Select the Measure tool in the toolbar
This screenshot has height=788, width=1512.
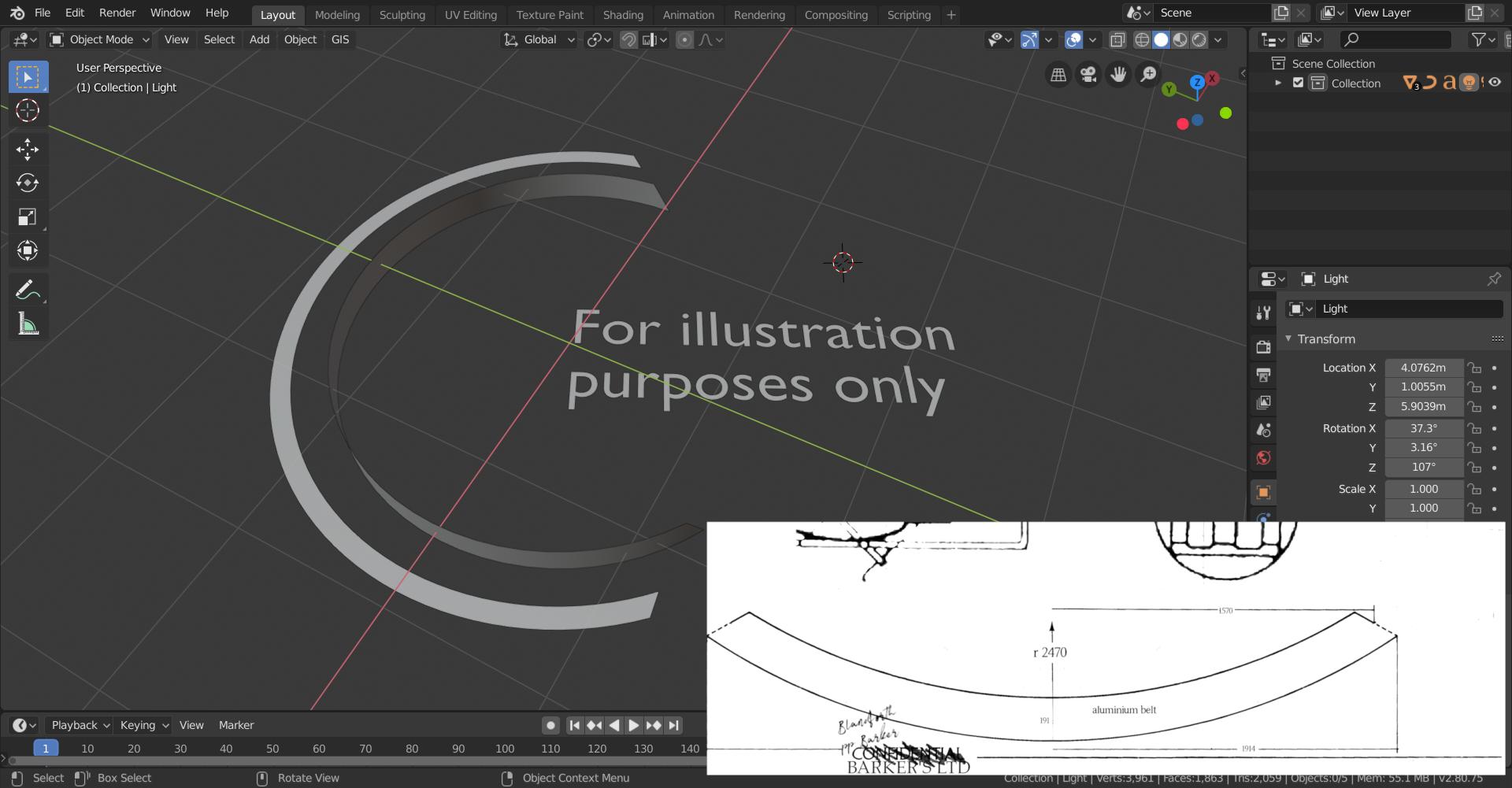pos(28,323)
